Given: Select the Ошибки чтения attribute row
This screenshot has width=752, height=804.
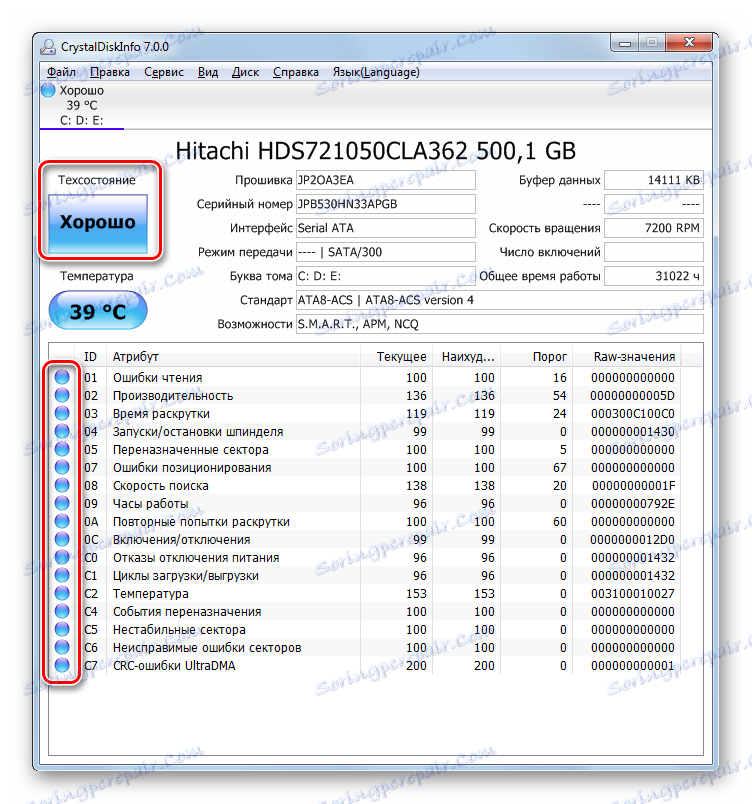Looking at the screenshot, I should (365, 377).
